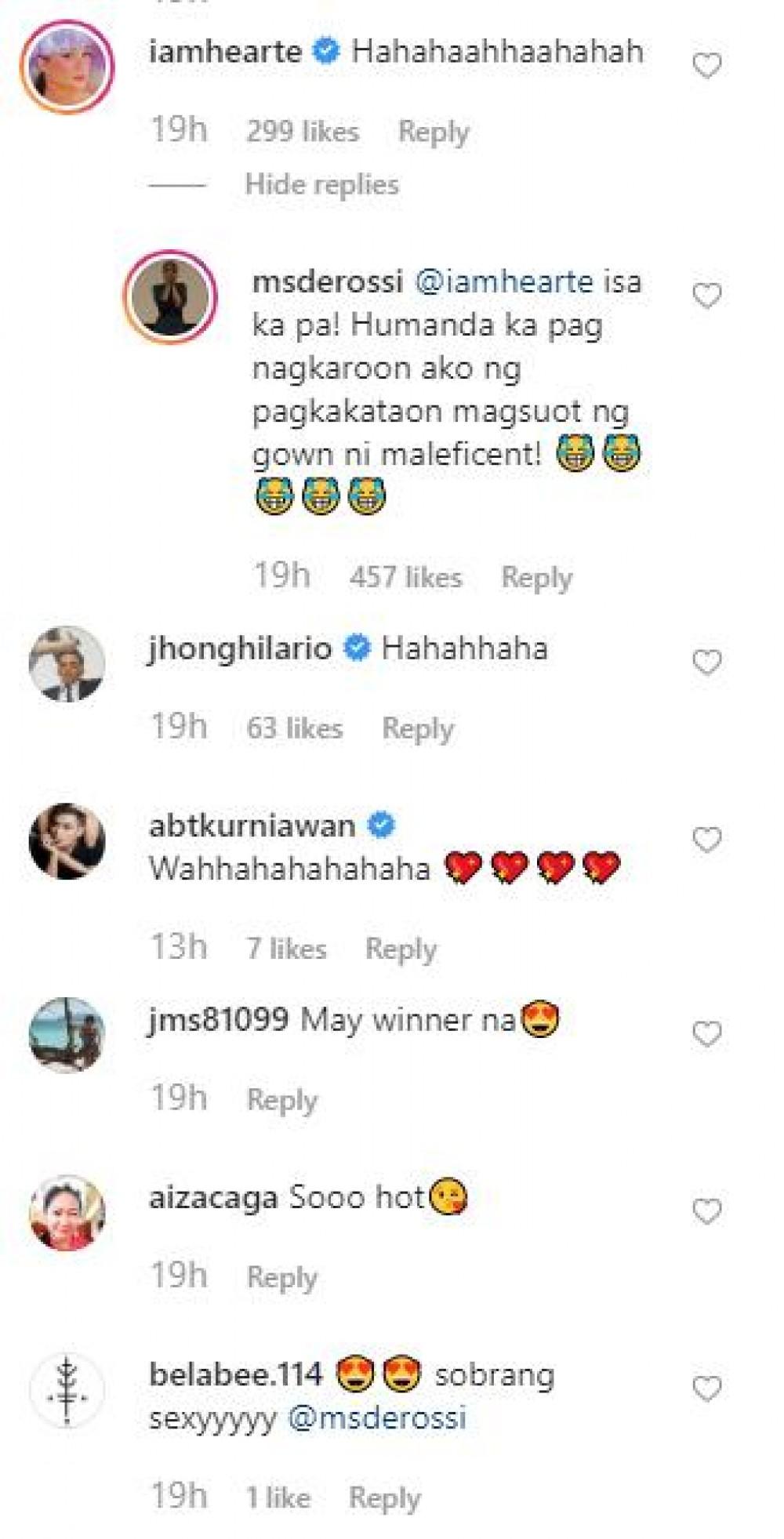784x1539 pixels.
Task: Open the @iamhearte mention link
Action: click(503, 281)
